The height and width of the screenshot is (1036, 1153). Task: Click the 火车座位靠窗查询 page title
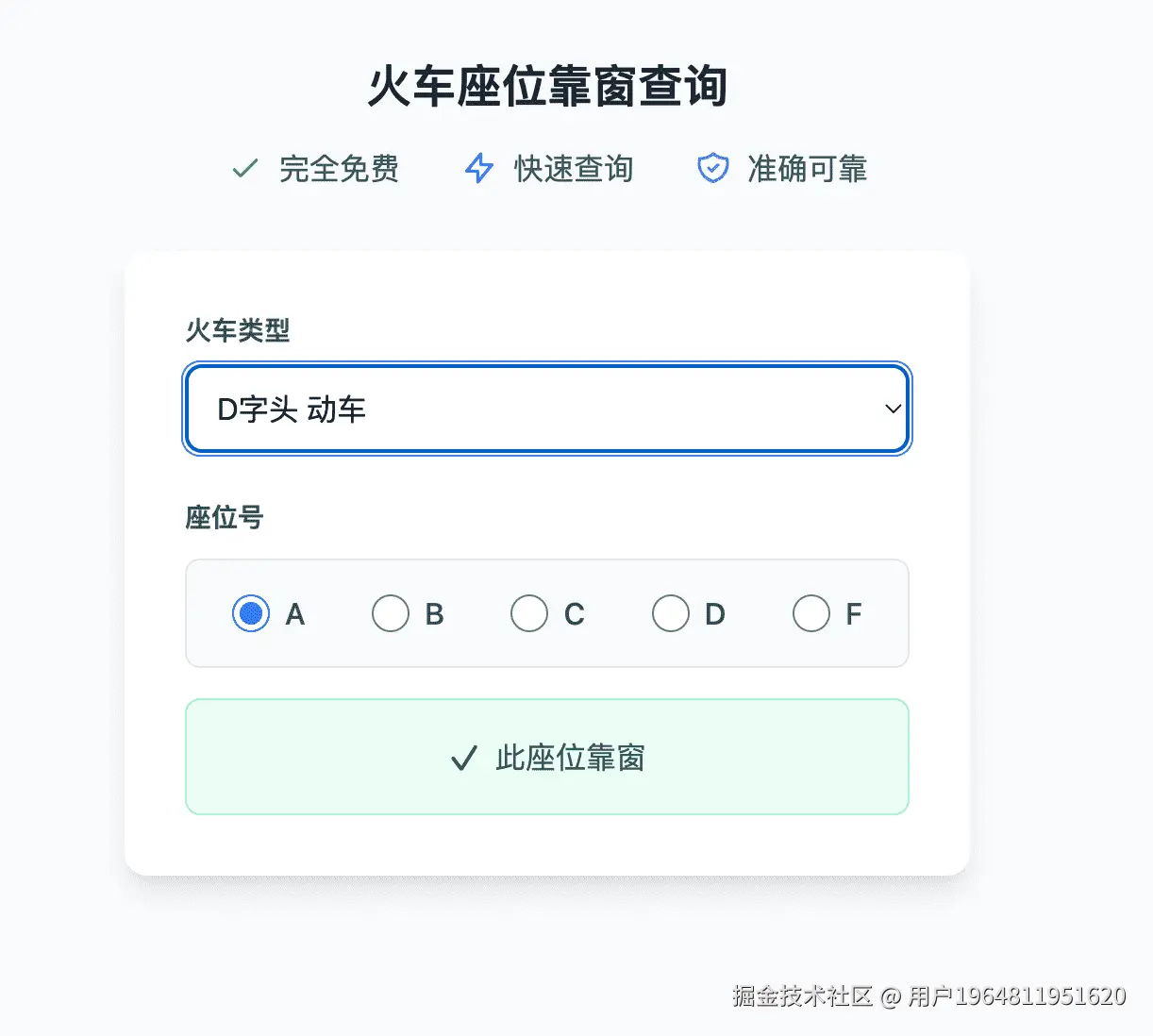click(547, 87)
